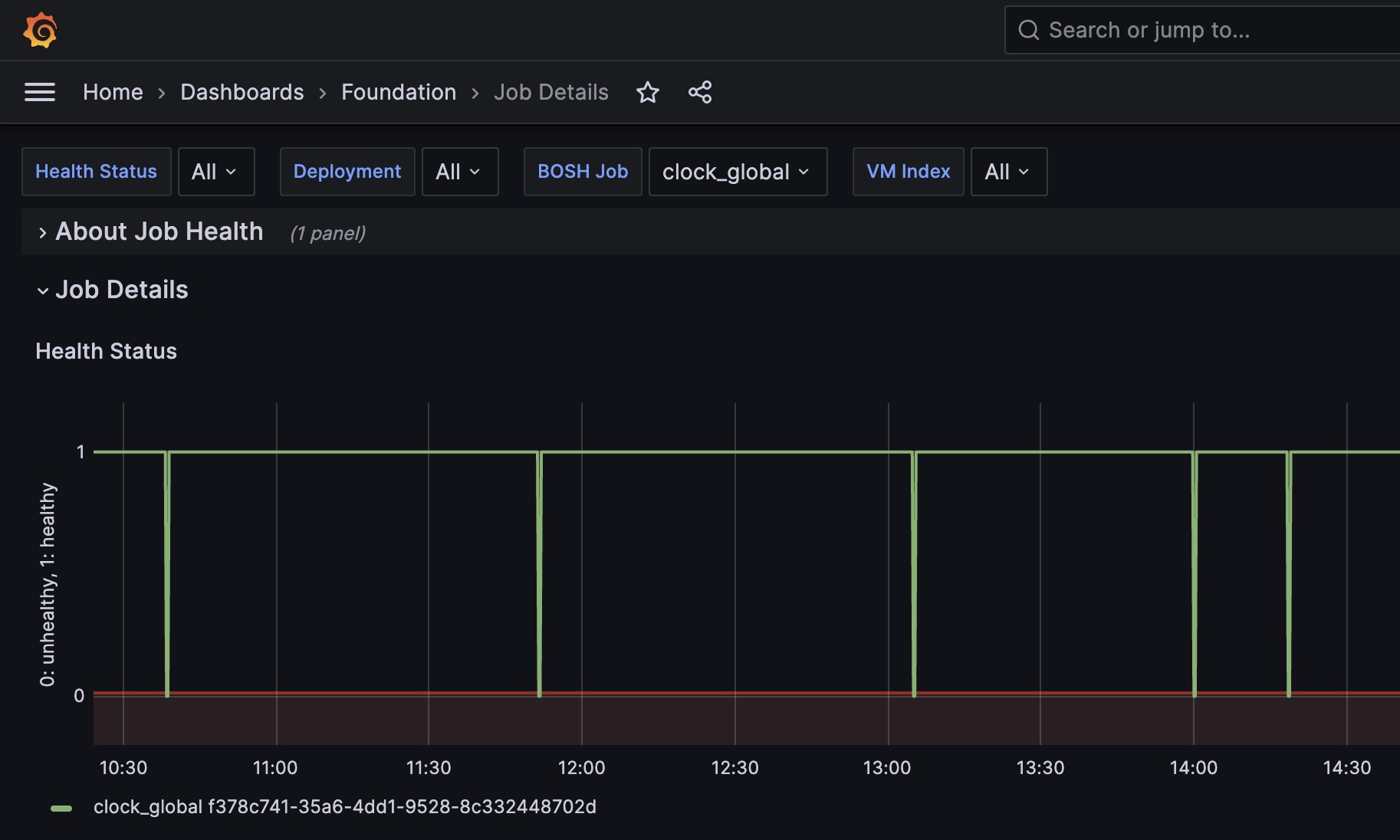Viewport: 1400px width, 840px height.
Task: Go to Home breadcrumb
Action: pyautogui.click(x=113, y=93)
